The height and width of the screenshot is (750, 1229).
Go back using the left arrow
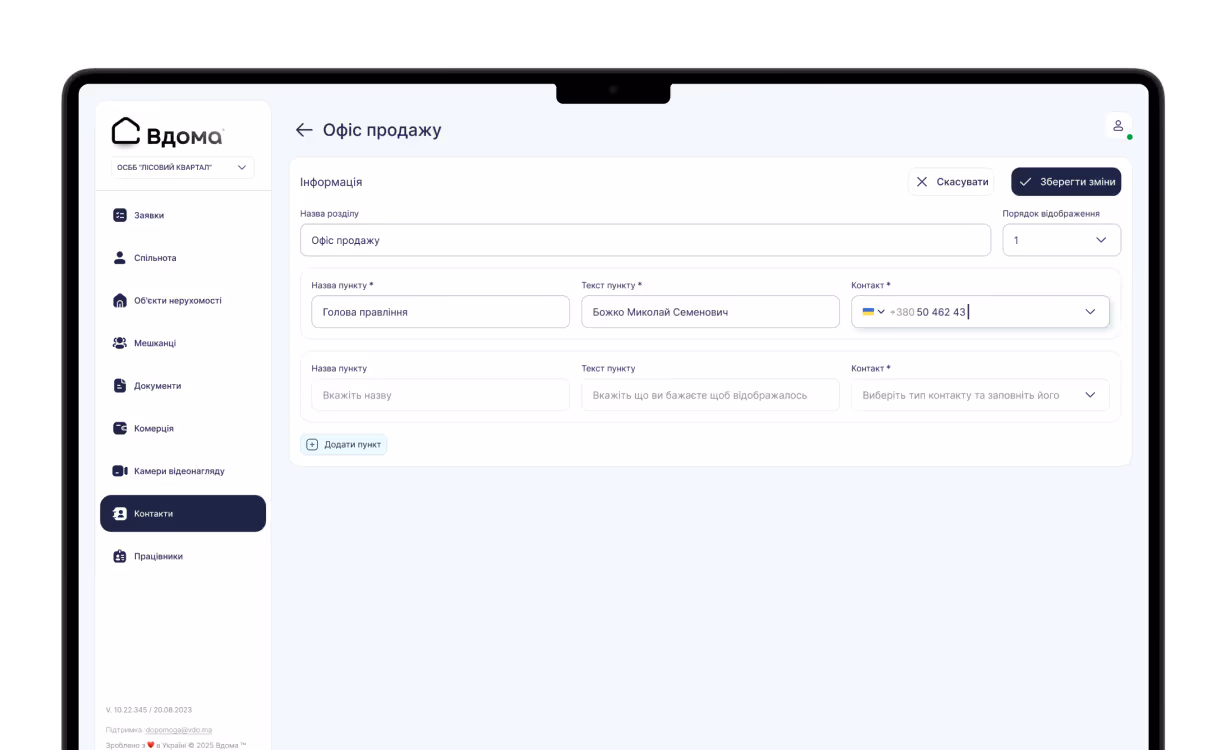(304, 130)
